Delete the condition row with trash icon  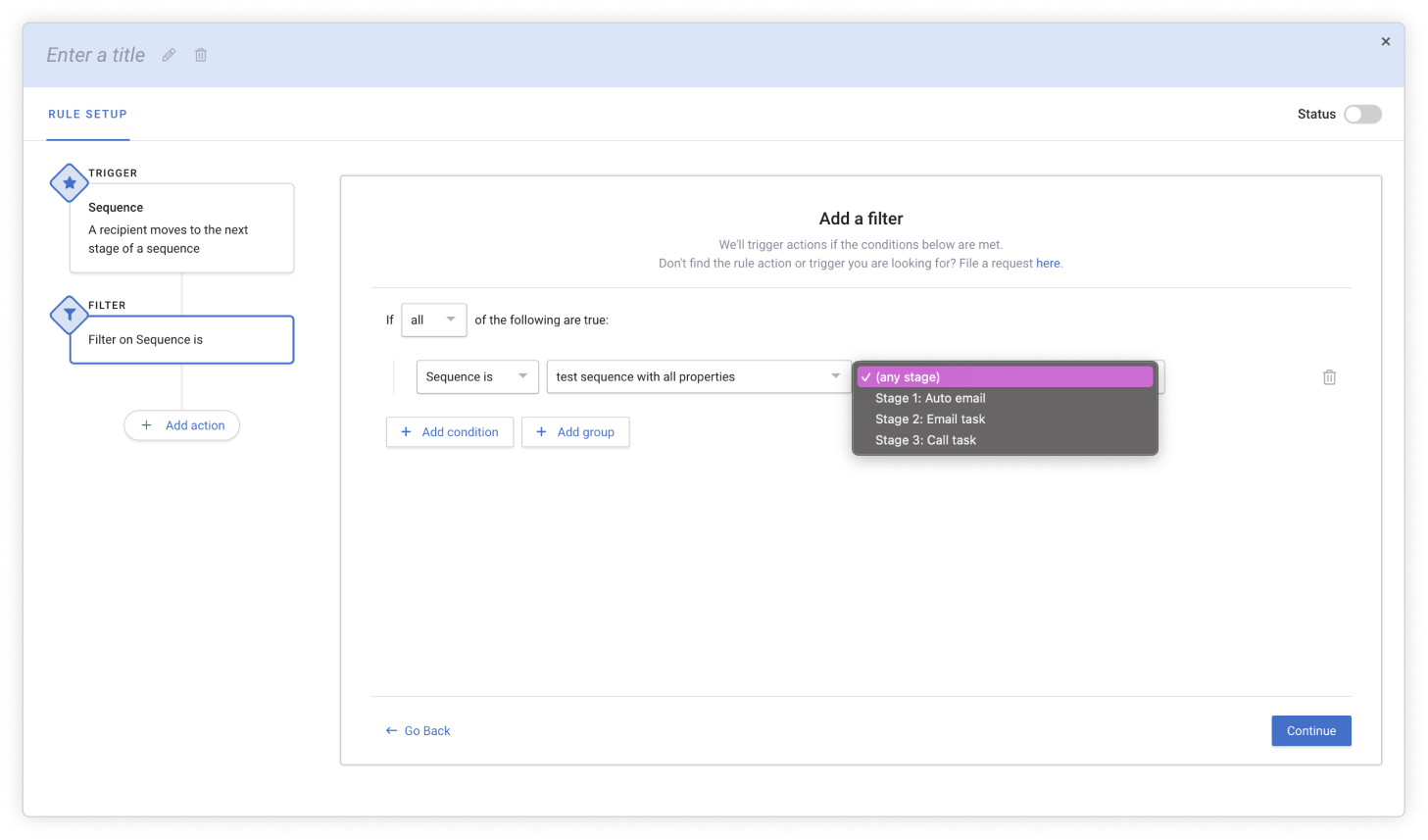pos(1329,377)
